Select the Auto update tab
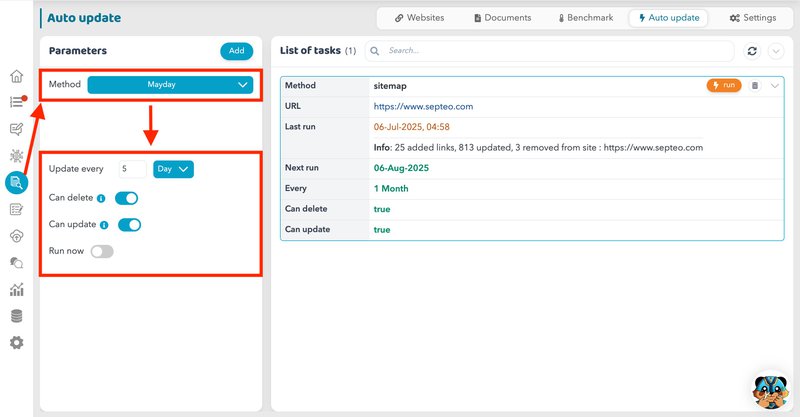800x417 pixels. click(x=668, y=18)
